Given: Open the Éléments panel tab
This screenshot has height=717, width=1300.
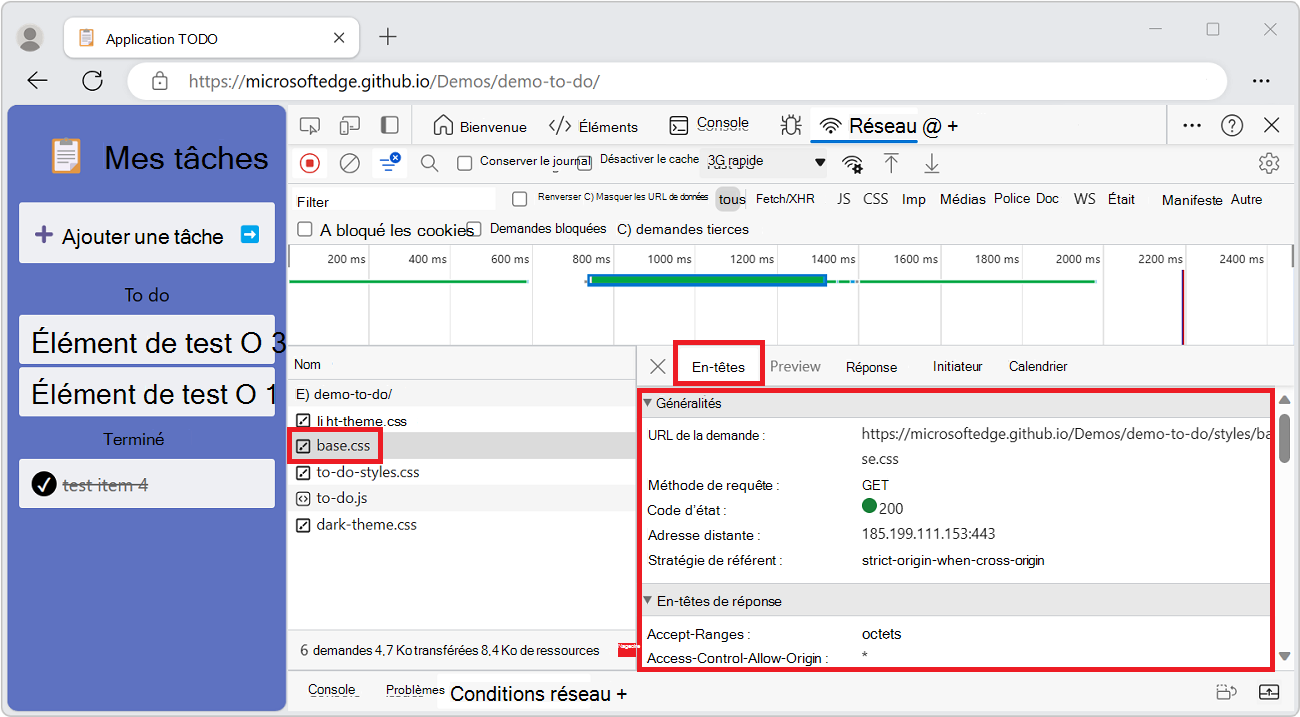Looking at the screenshot, I should click(593, 127).
